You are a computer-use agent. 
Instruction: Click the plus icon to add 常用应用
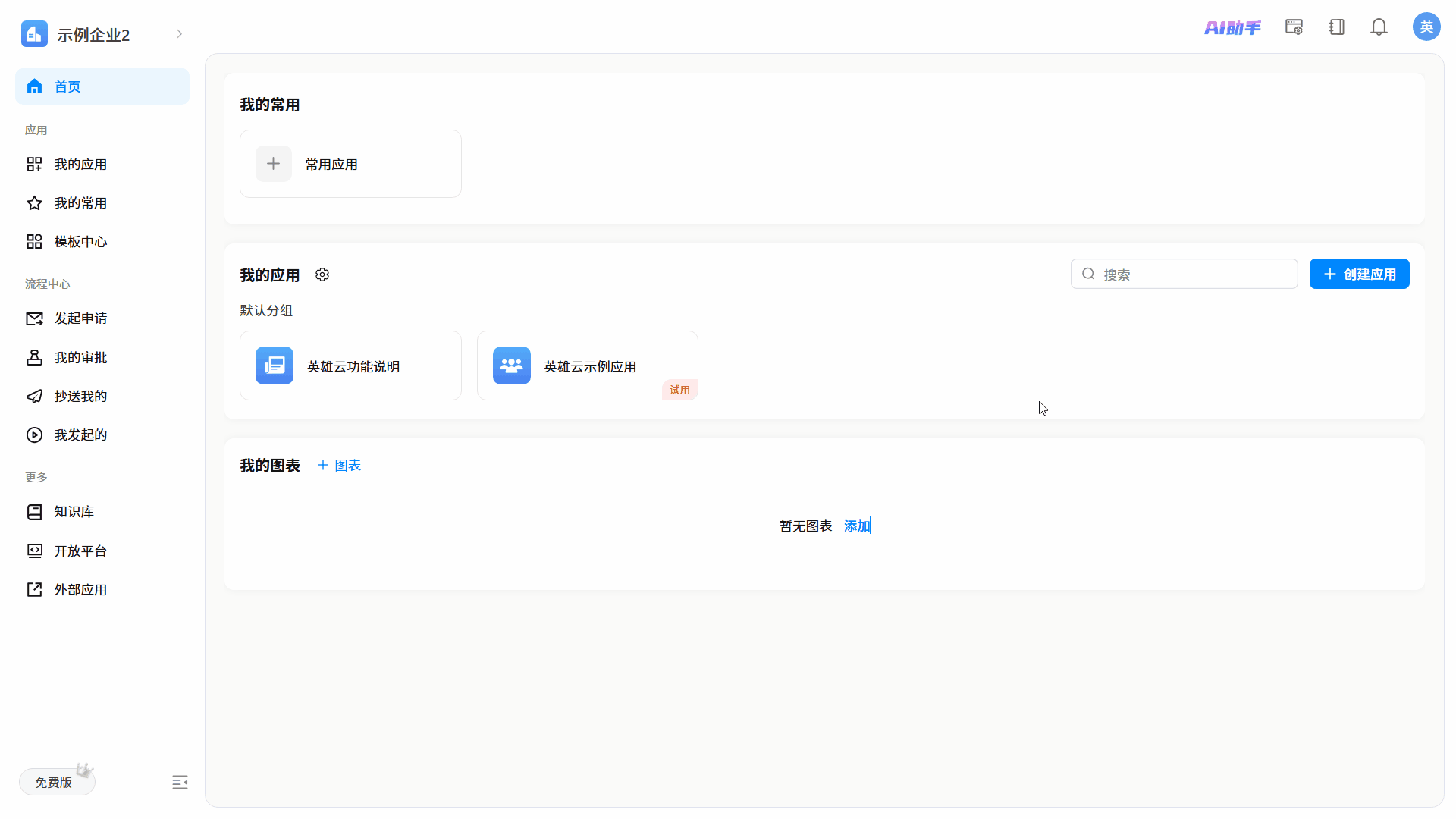click(274, 164)
